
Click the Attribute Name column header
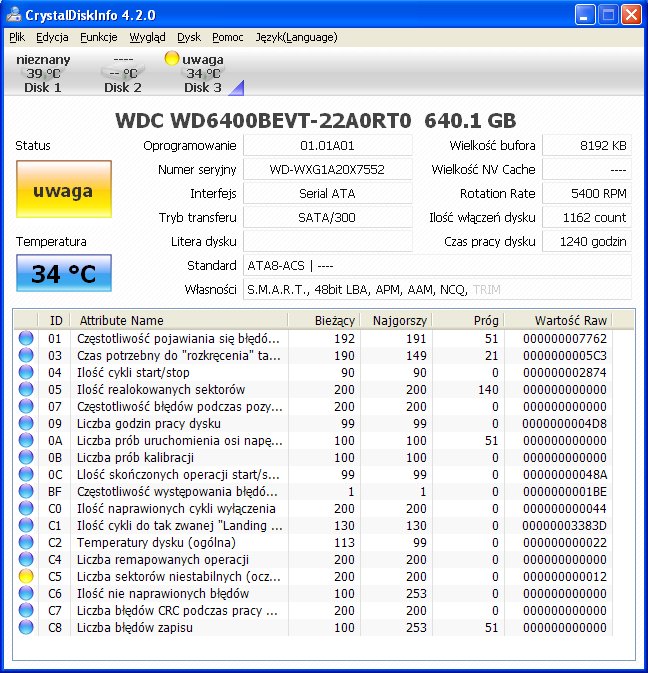coord(179,320)
